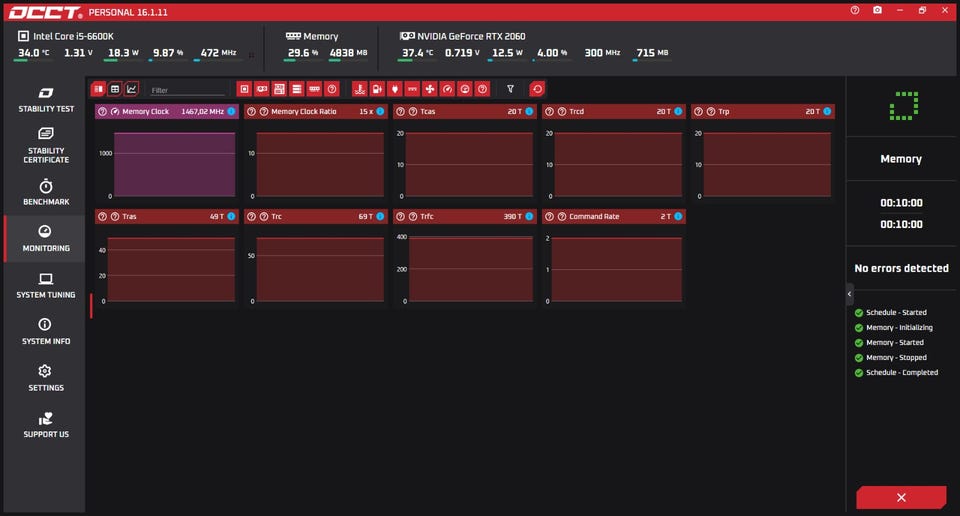
Task: Click the Tras blue info dot
Action: [231, 217]
